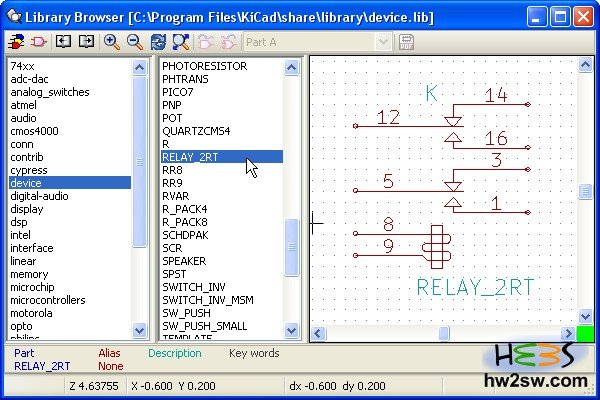Zoom out of the component view

click(x=134, y=42)
